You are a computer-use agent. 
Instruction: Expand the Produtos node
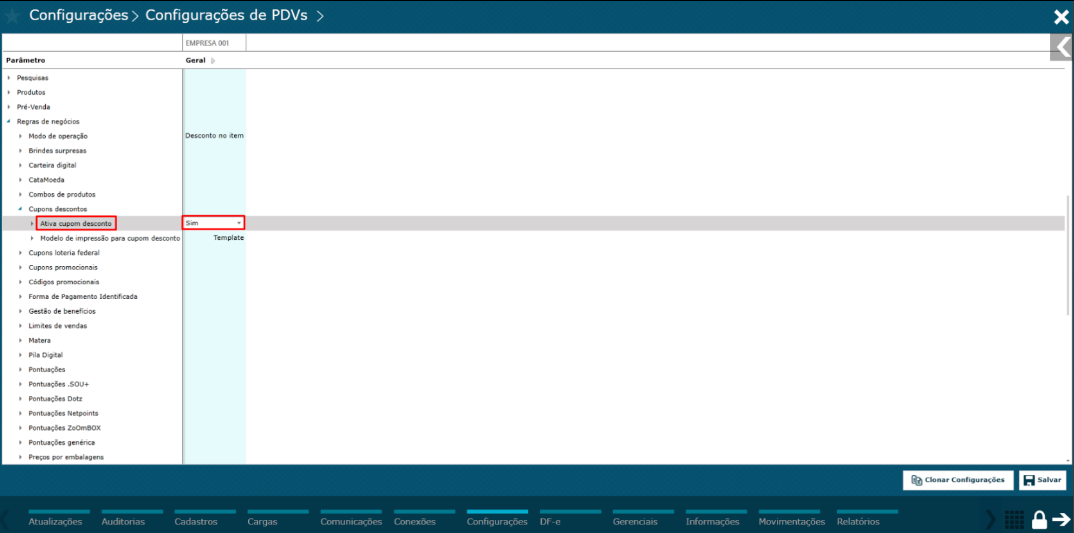click(9, 92)
